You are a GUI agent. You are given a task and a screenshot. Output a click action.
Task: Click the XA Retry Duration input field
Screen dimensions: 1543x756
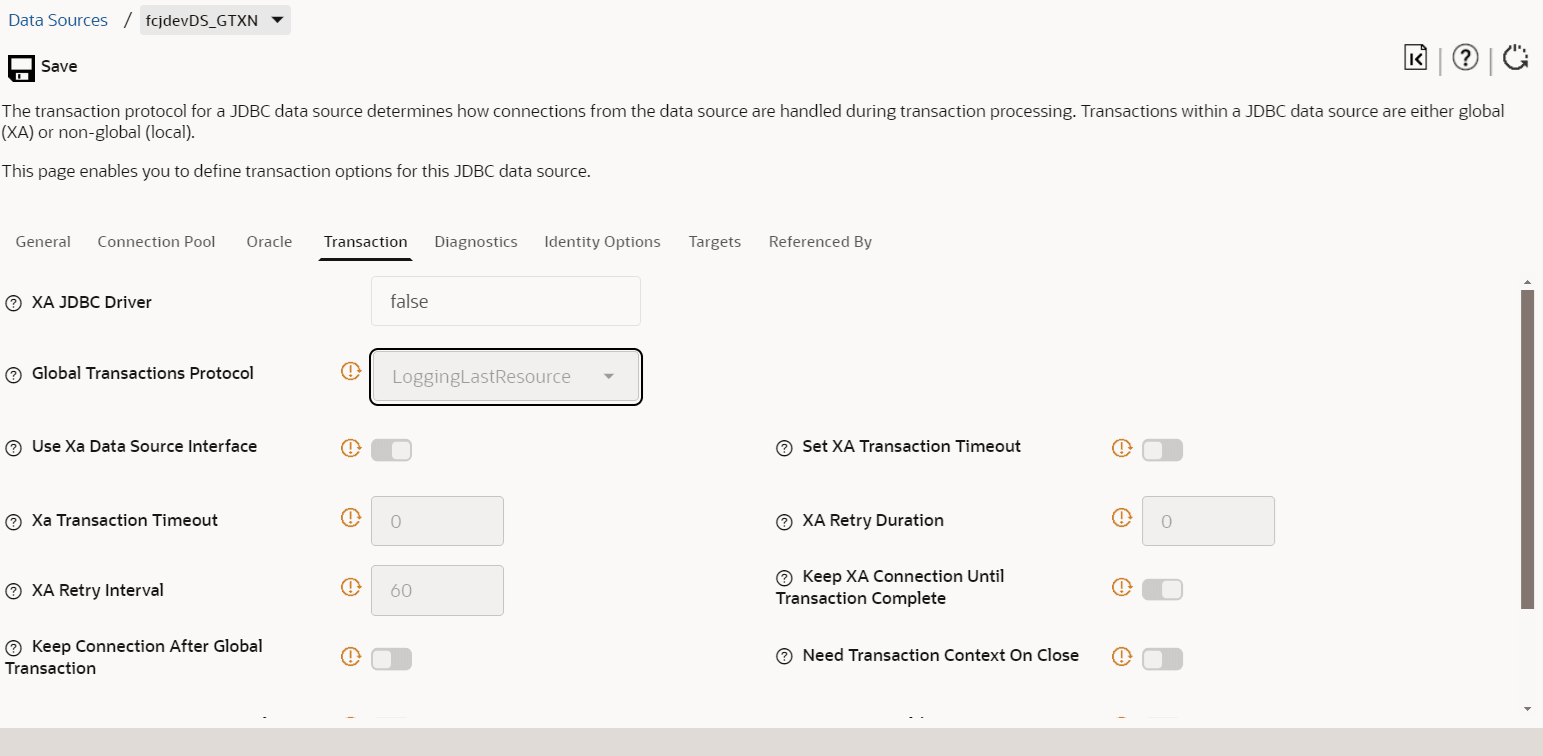(x=1208, y=521)
